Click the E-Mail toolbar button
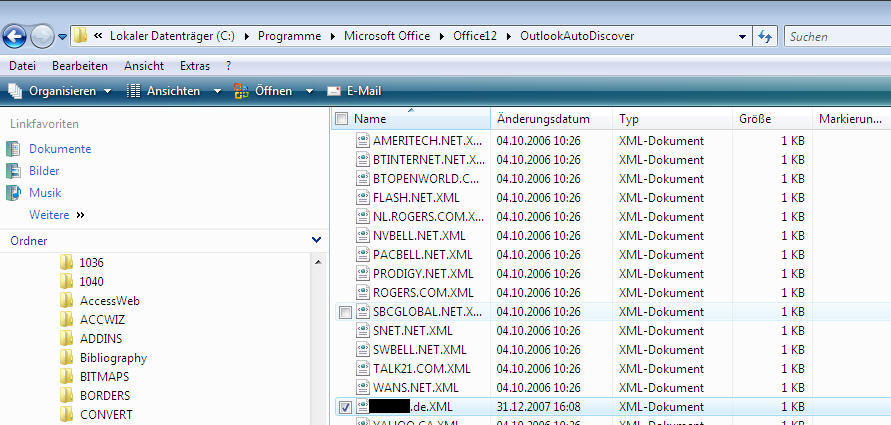Viewport: 891px width, 425px height. (x=354, y=91)
